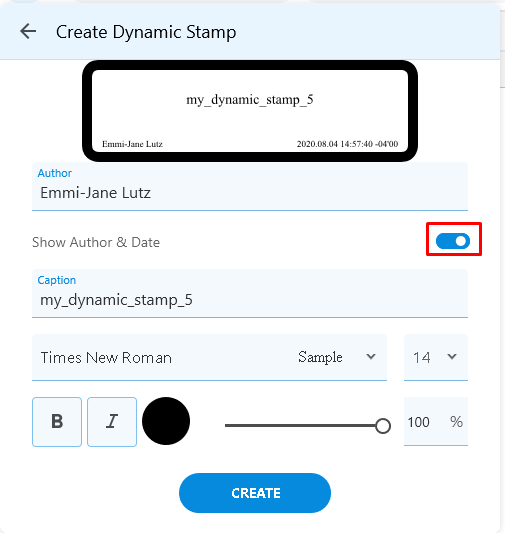Screen dimensions: 505x533
Task: Click the Sample font preview text
Action: point(320,358)
